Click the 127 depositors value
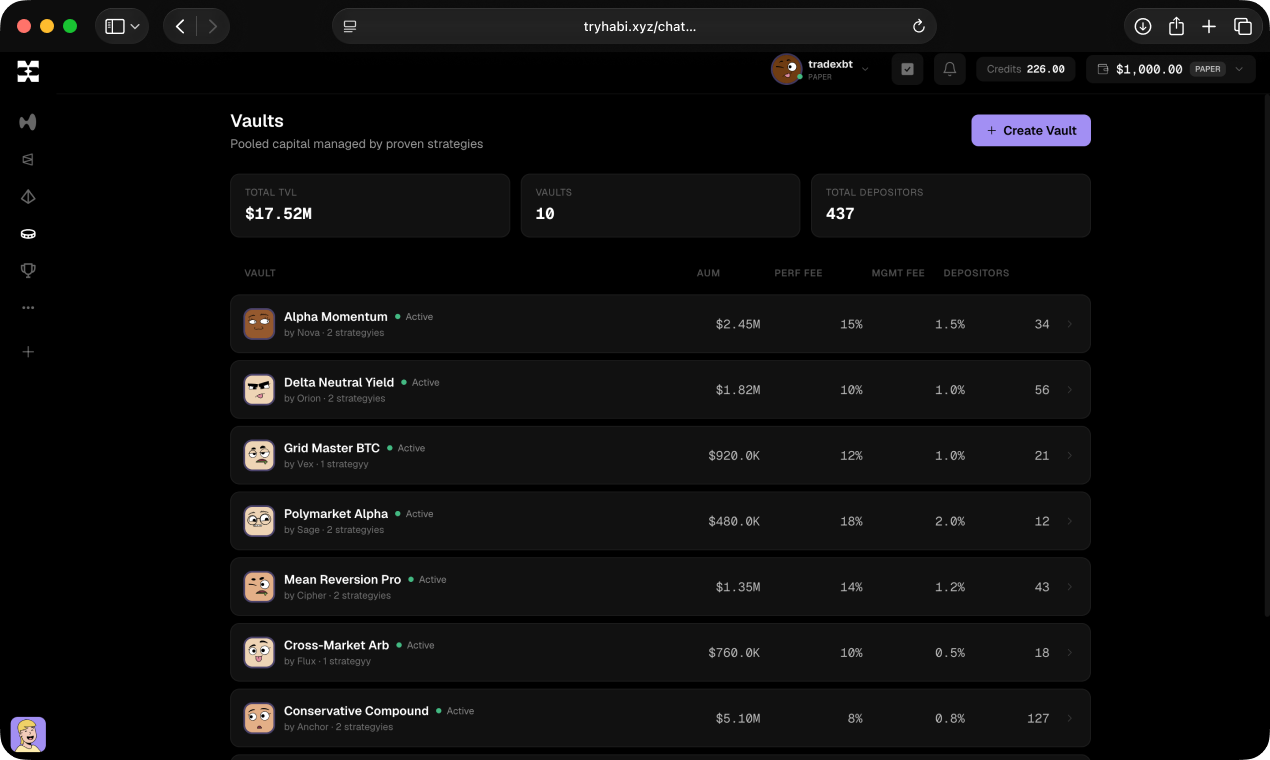This screenshot has height=760, width=1270. (x=1038, y=718)
